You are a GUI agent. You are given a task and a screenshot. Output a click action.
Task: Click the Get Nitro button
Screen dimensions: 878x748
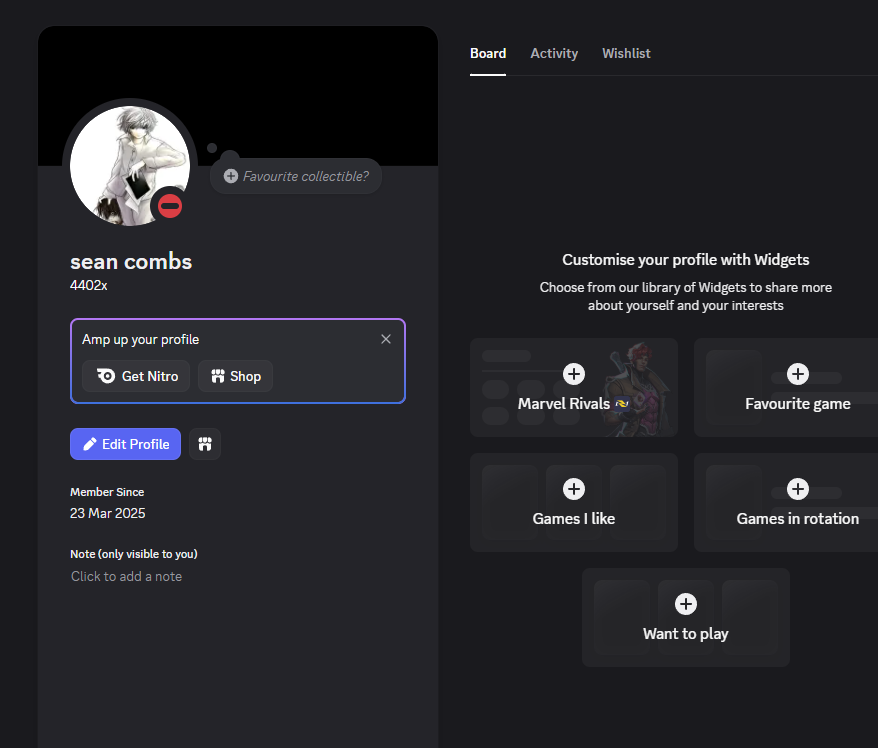pos(136,376)
